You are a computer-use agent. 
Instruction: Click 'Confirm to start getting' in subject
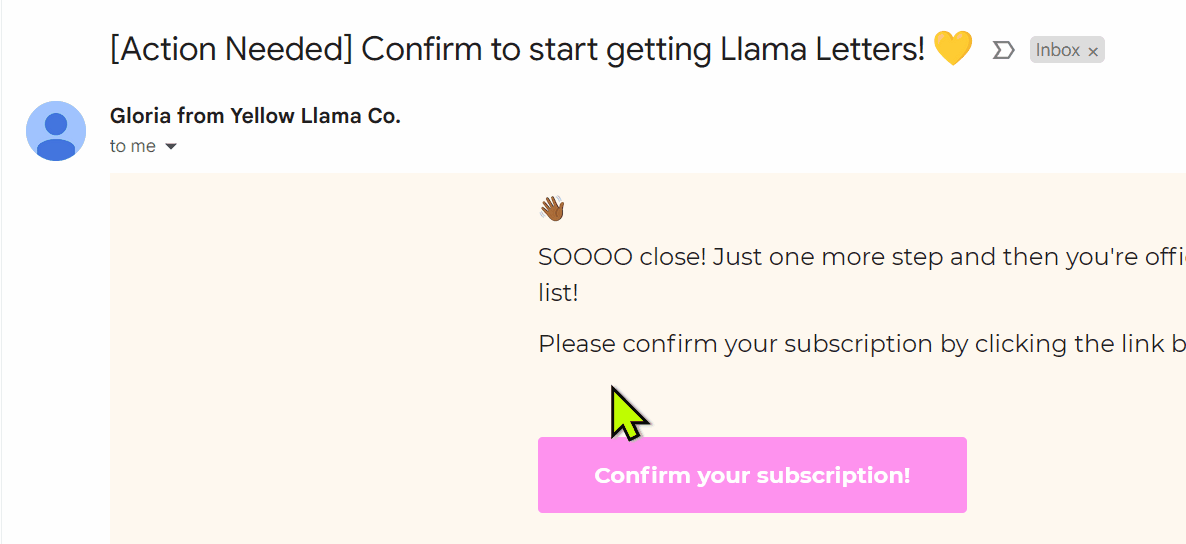click(536, 51)
